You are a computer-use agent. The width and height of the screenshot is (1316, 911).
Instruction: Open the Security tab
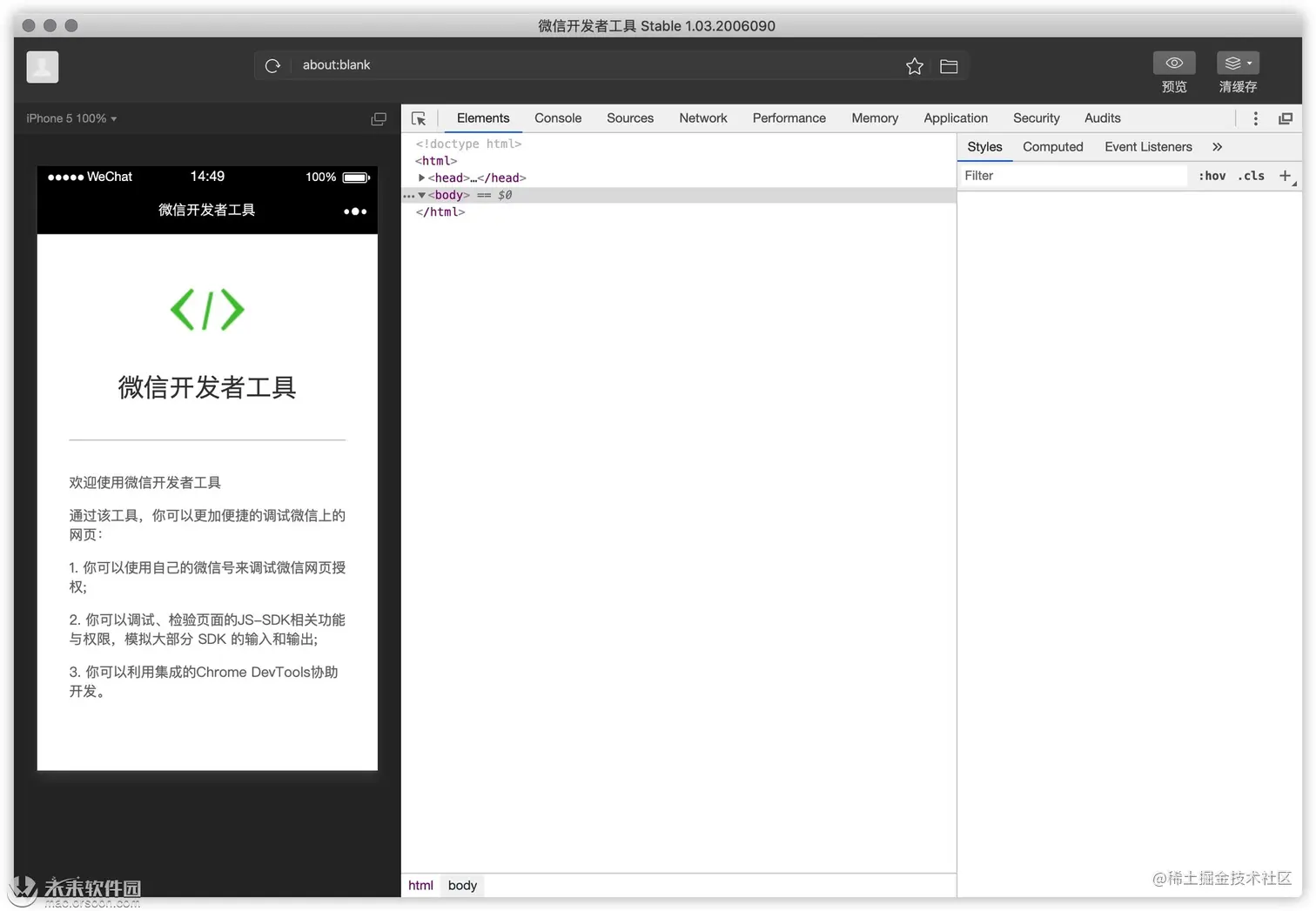click(x=1037, y=118)
